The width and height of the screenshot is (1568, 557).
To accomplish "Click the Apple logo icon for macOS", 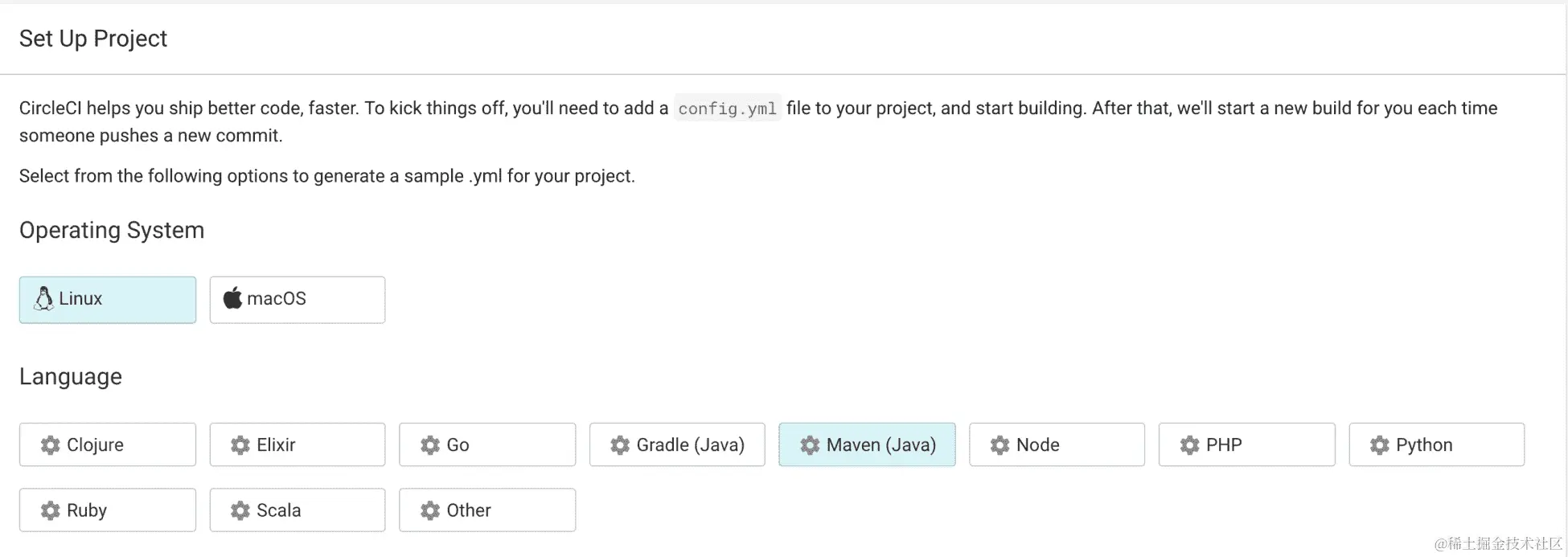I will point(232,298).
